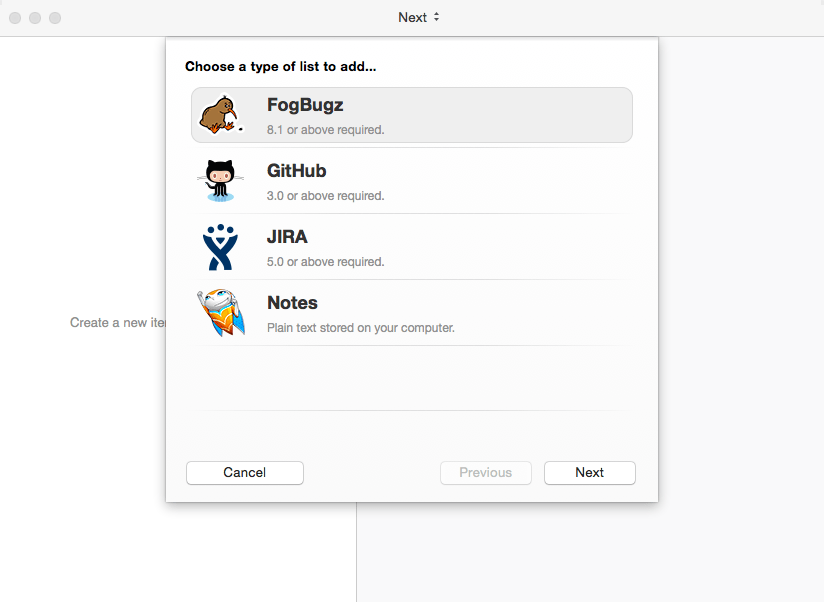Select the FogBugz title text
Viewport: 824px width, 602px height.
pyautogui.click(x=305, y=105)
